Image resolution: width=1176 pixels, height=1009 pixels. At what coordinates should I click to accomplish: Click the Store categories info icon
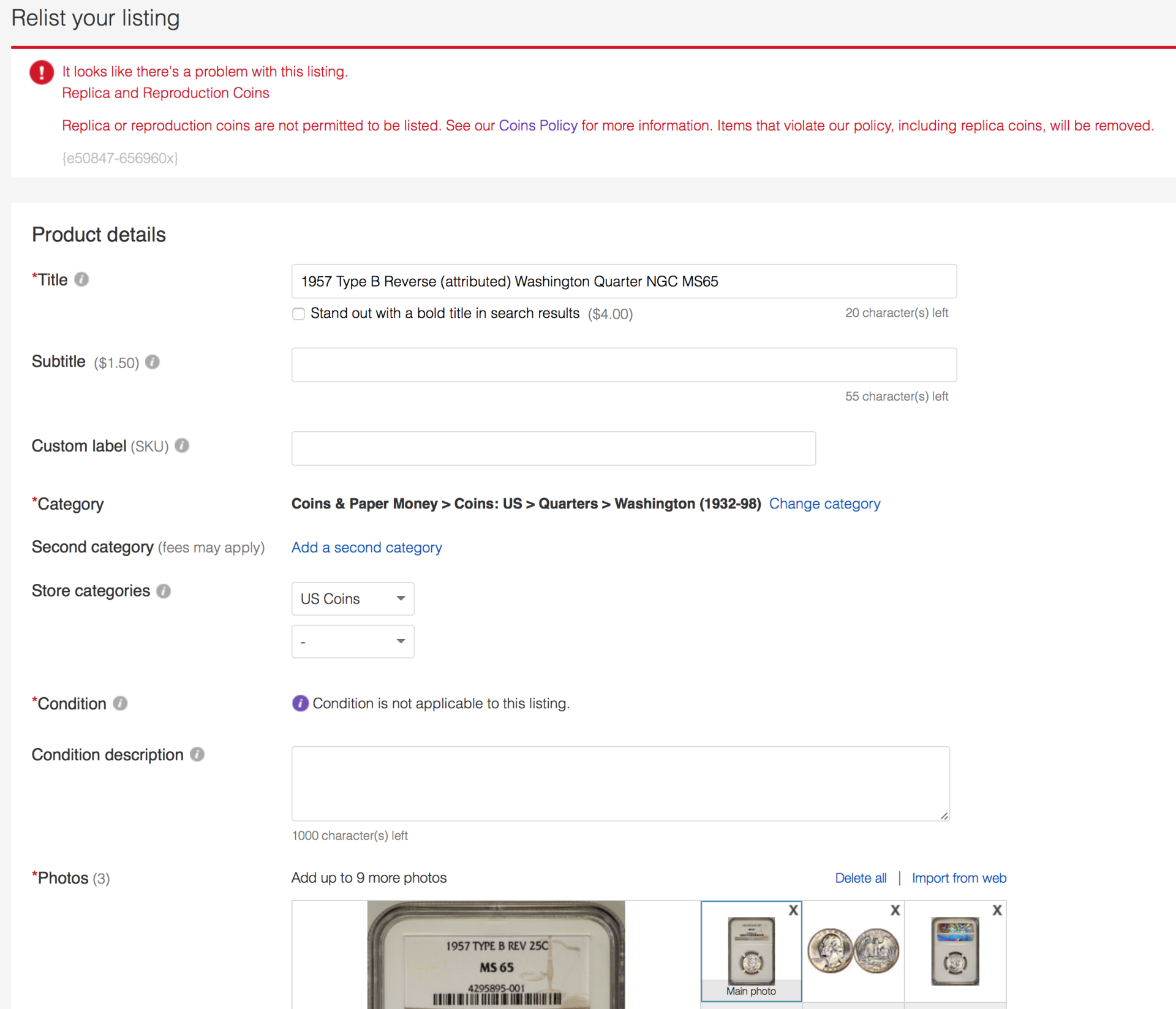pyautogui.click(x=164, y=591)
